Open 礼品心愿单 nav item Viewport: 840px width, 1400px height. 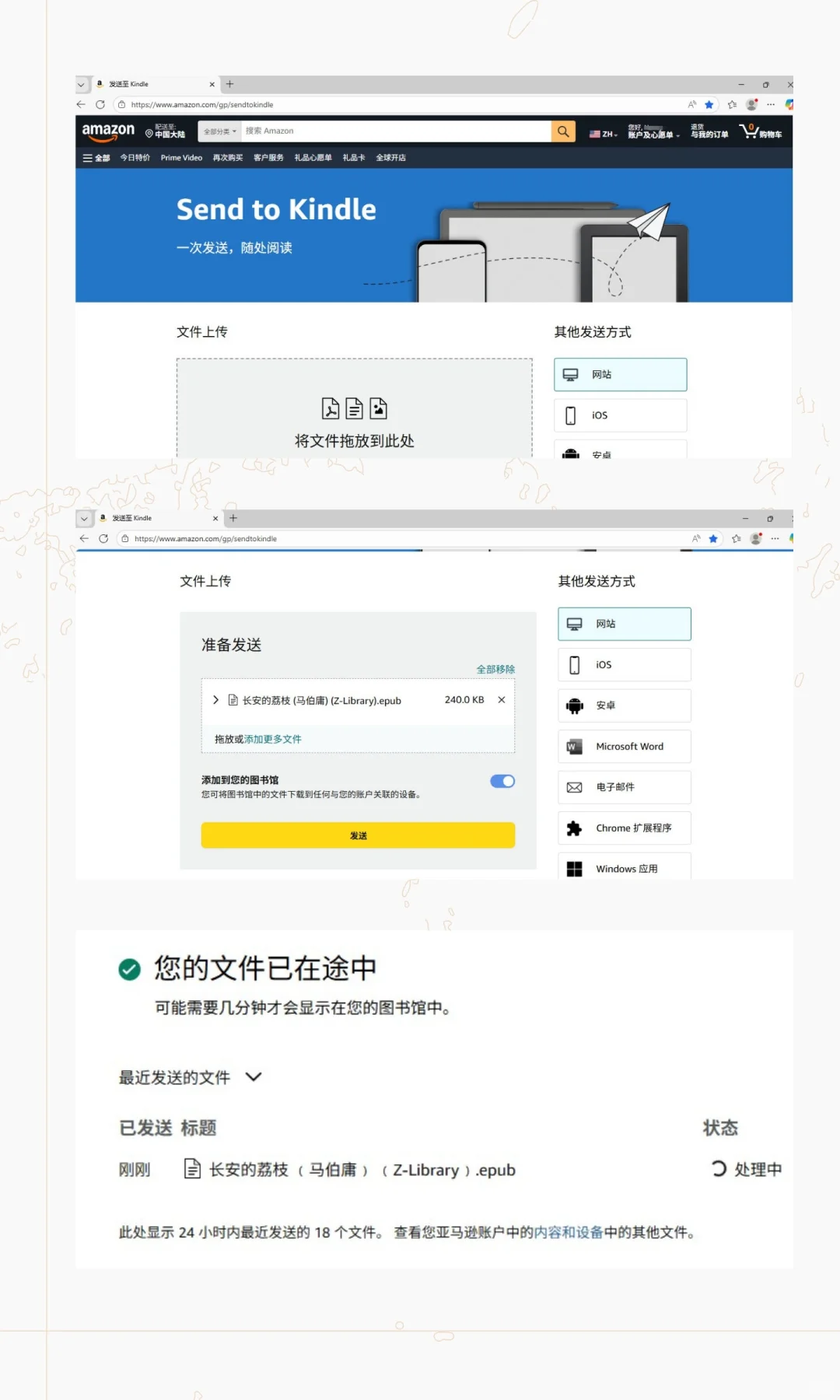tap(313, 158)
